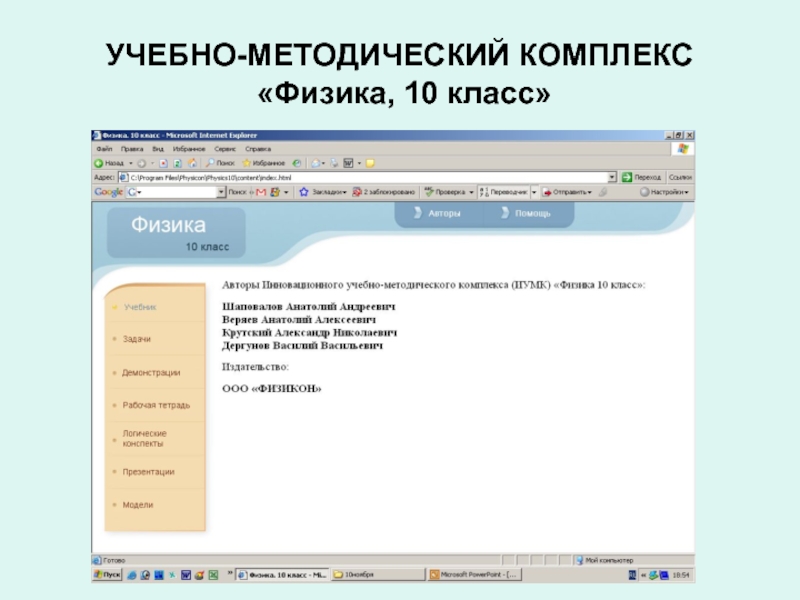This screenshot has width=800, height=600.
Task: Open the Back button history dropdown arrow
Action: point(131,163)
